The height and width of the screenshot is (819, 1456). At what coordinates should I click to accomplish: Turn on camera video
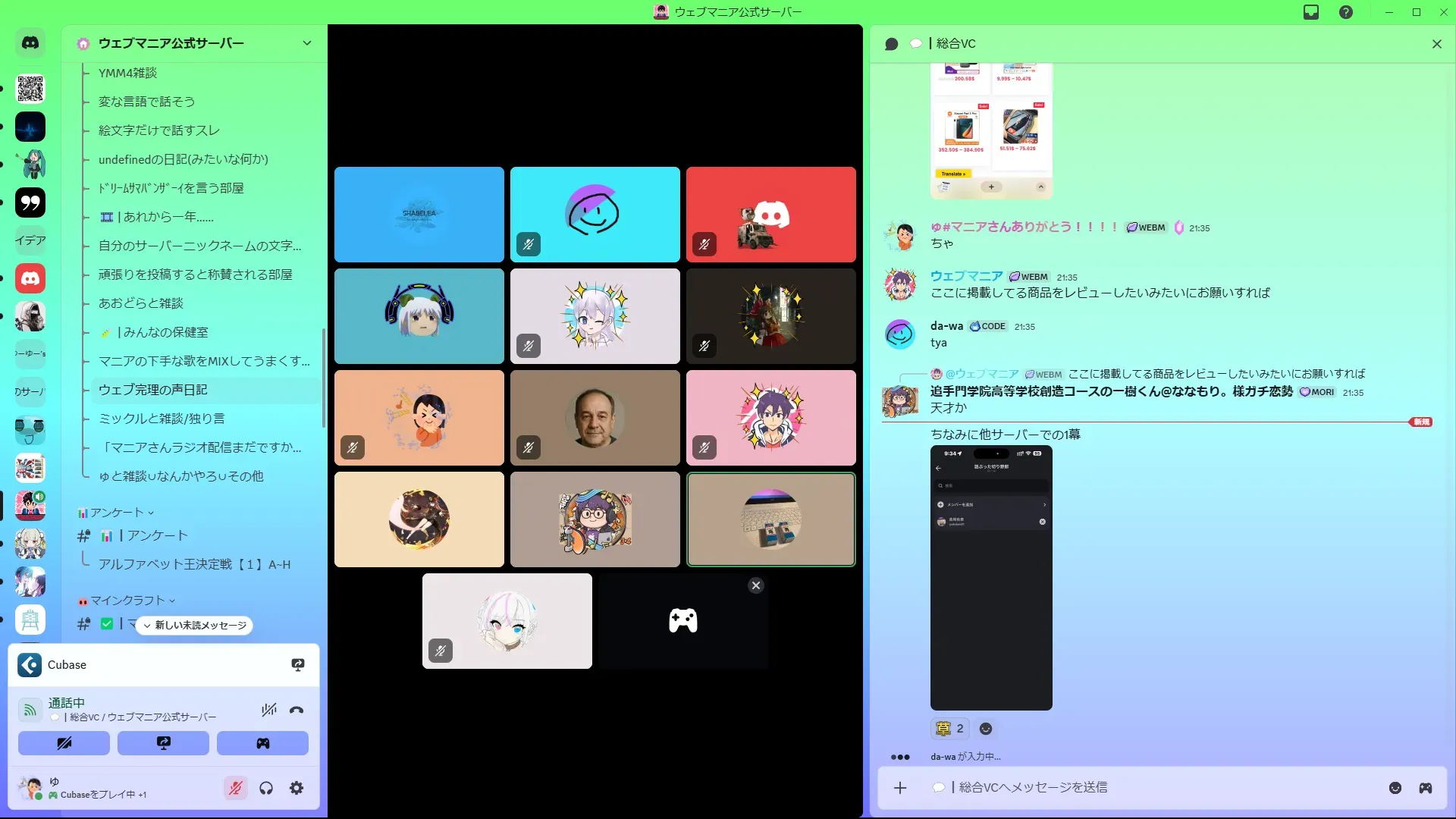click(64, 743)
